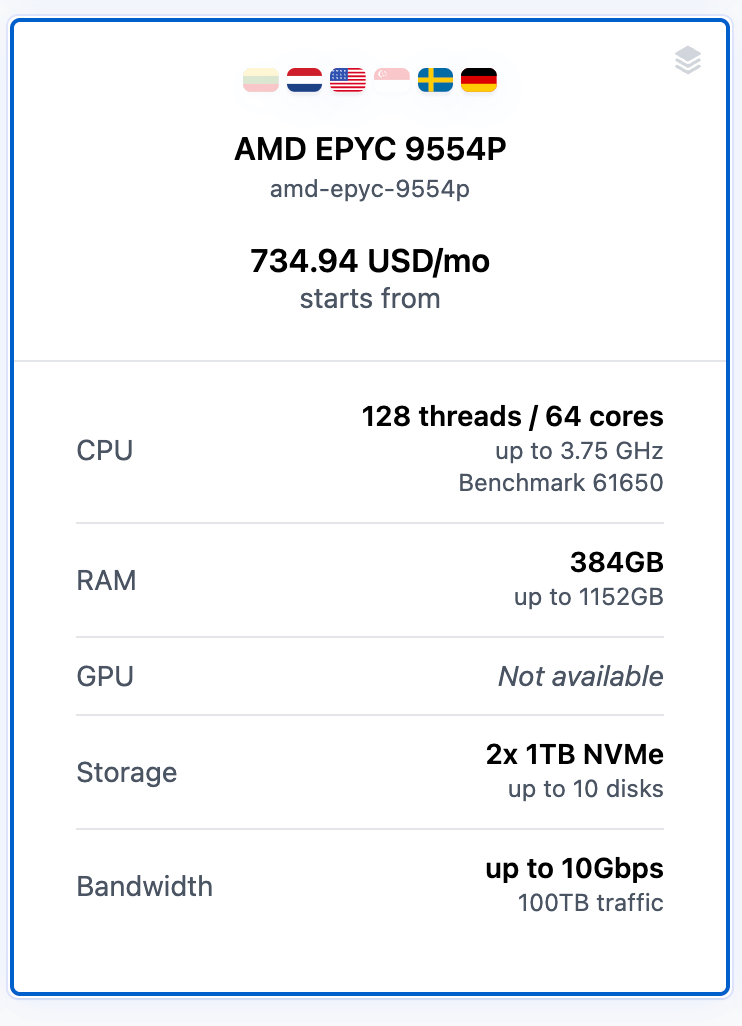Click the 734.94 USD/mo price
Screen dimensions: 742x1026
pyautogui.click(x=370, y=261)
